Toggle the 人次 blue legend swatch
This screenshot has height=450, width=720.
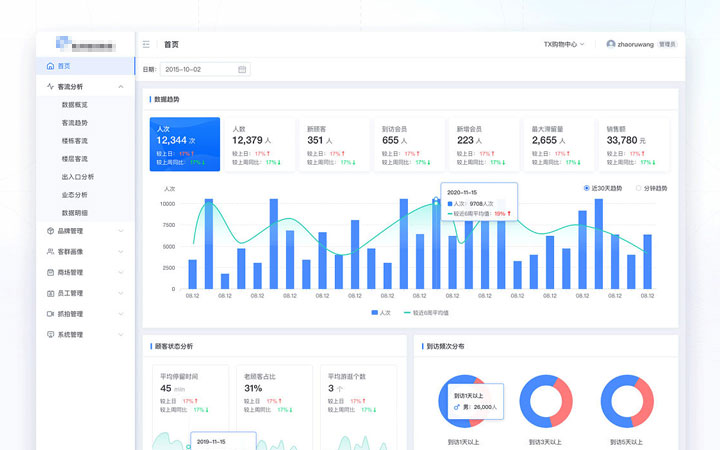coord(375,313)
